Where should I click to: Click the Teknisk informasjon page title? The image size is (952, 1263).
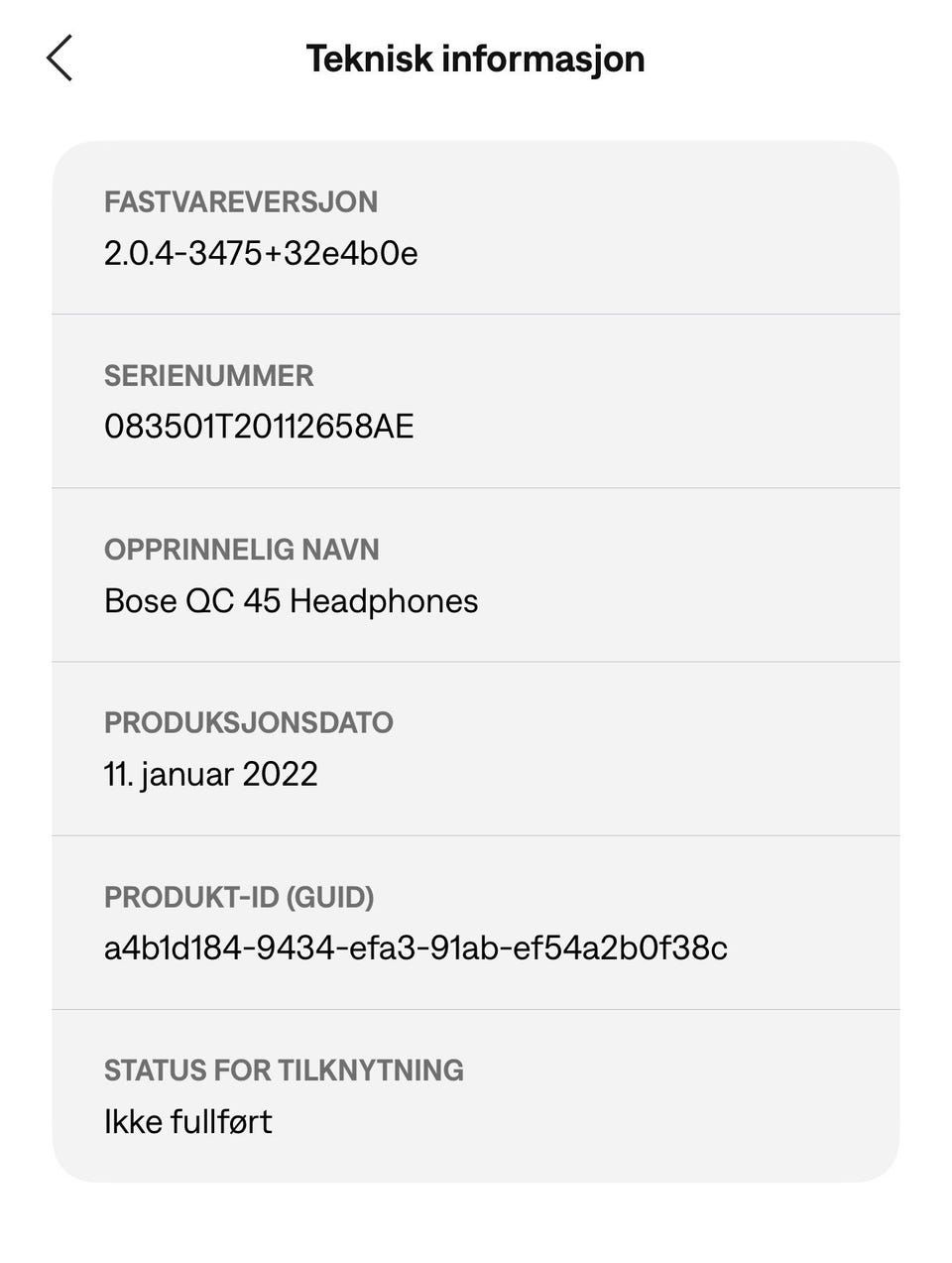(475, 59)
